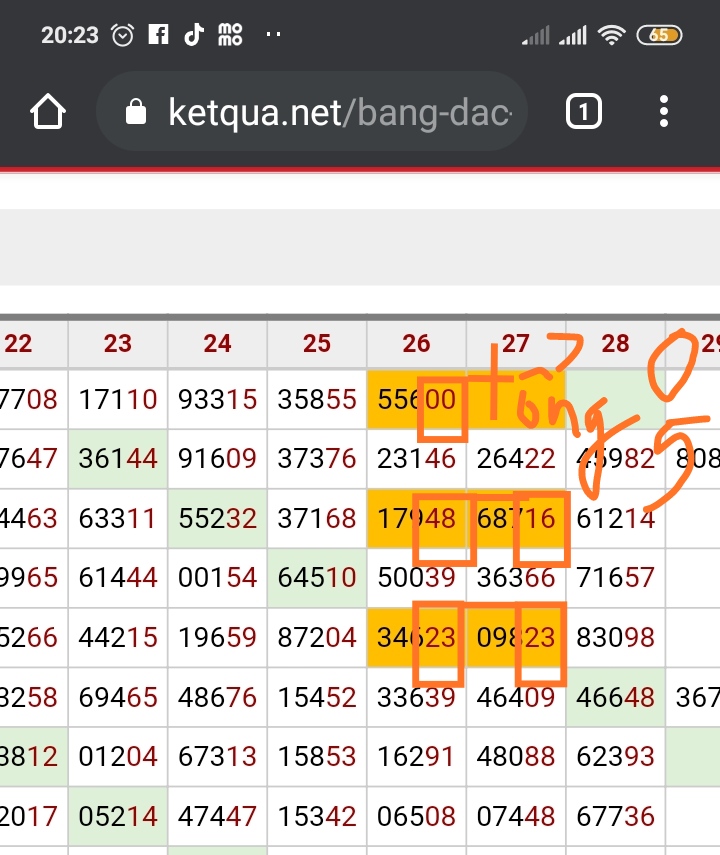Screen dimensions: 720x855
Task: Select column header 25
Action: coord(317,344)
